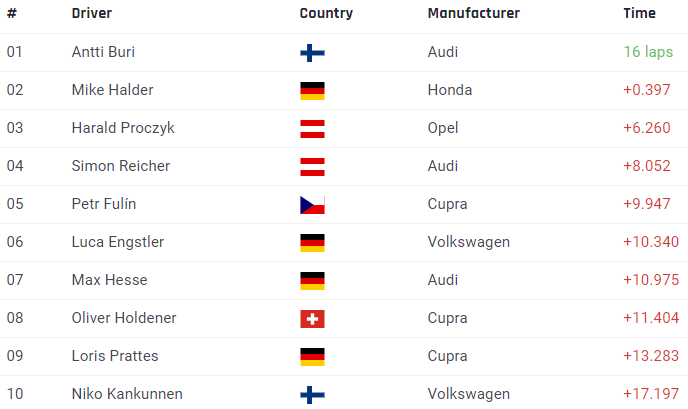Click the German flag beside Luca Engstler
Viewport: 688px width, 409px height.
pos(312,243)
